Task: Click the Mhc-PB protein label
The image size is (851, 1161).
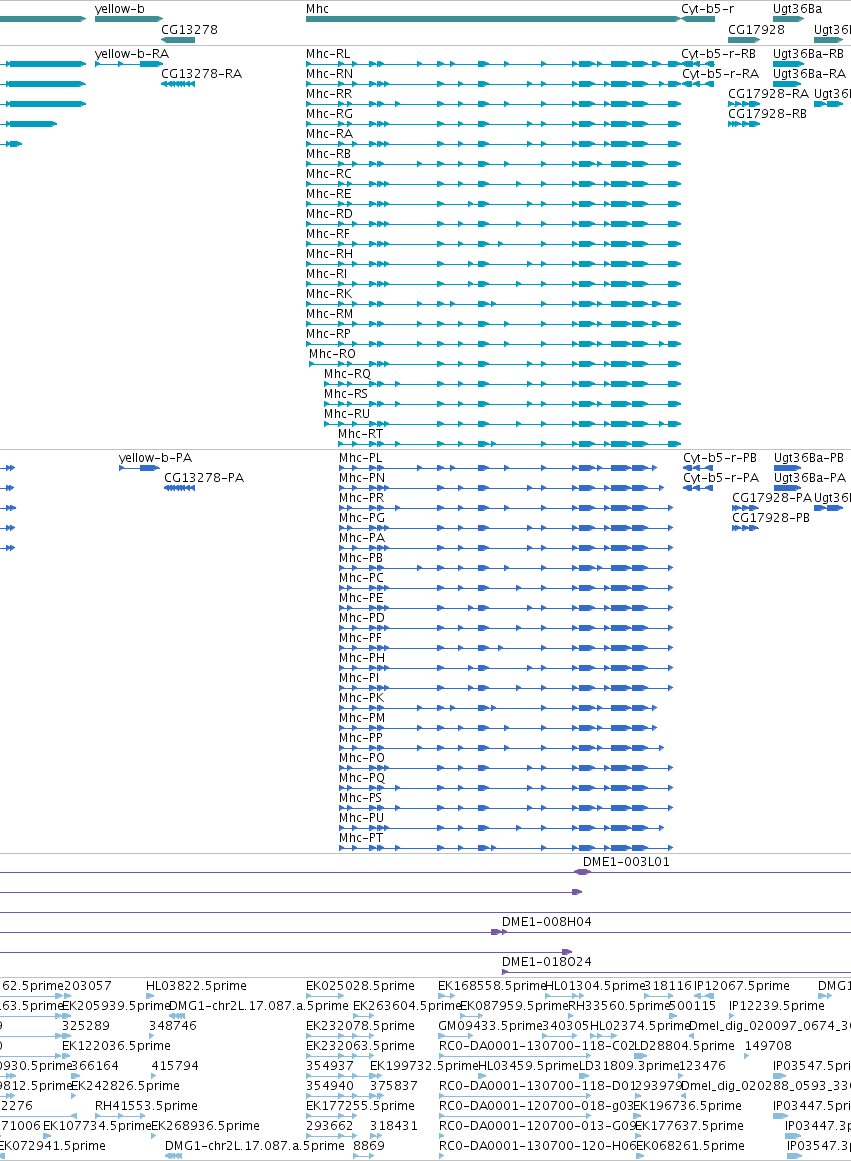Action: (361, 558)
